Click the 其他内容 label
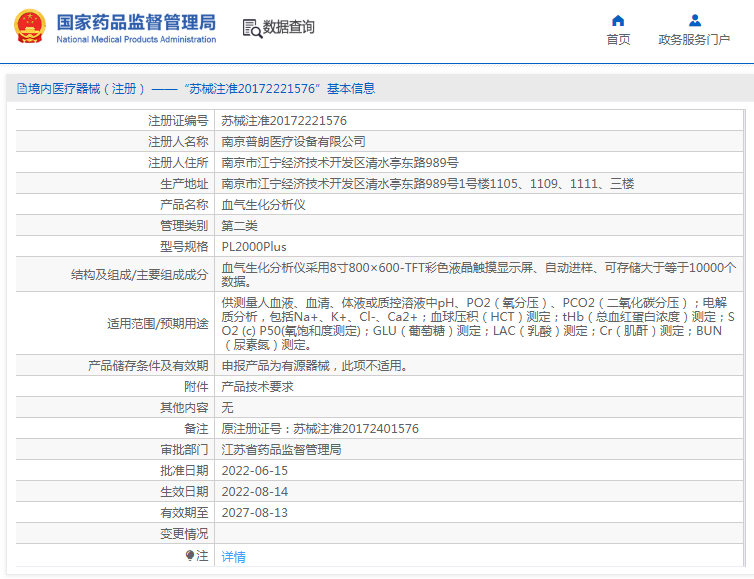 (x=184, y=408)
